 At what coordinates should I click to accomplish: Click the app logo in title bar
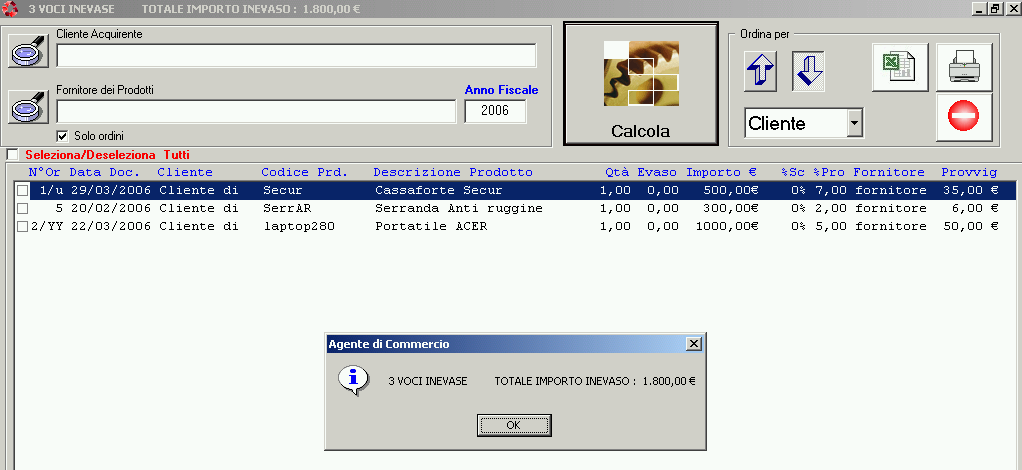coord(9,9)
